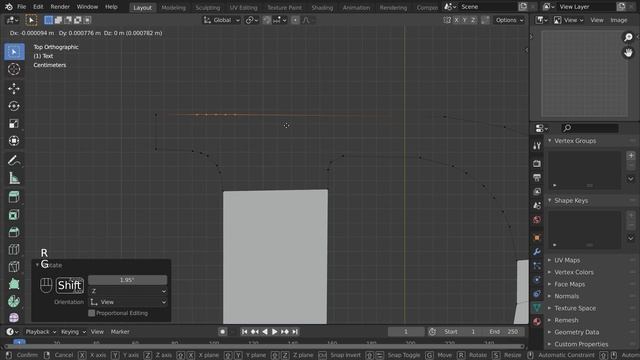Activate the Transform tool
The image size is (640, 360).
pyautogui.click(x=14, y=141)
